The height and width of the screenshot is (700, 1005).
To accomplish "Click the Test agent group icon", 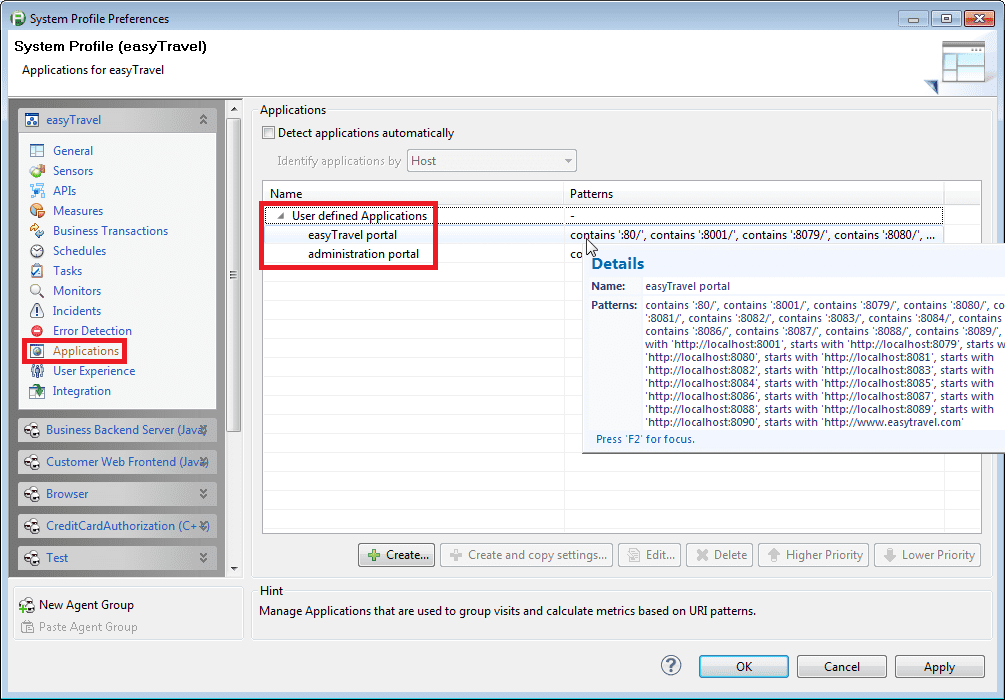I will click(x=32, y=558).
